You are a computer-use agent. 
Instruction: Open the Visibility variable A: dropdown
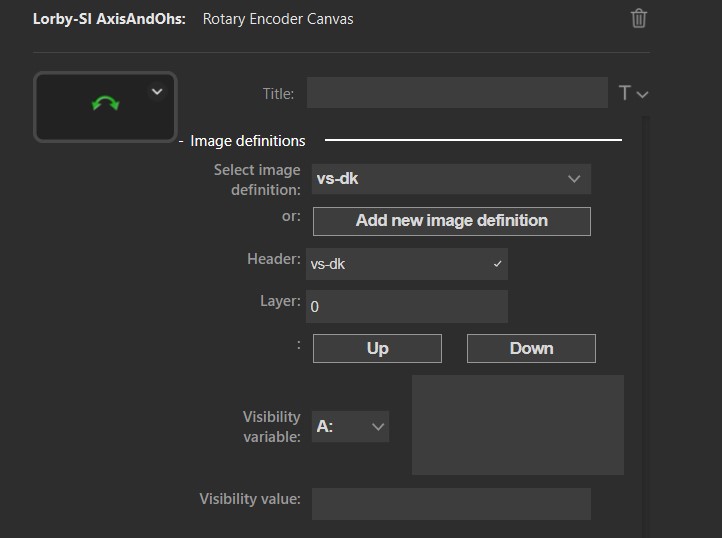pos(350,427)
